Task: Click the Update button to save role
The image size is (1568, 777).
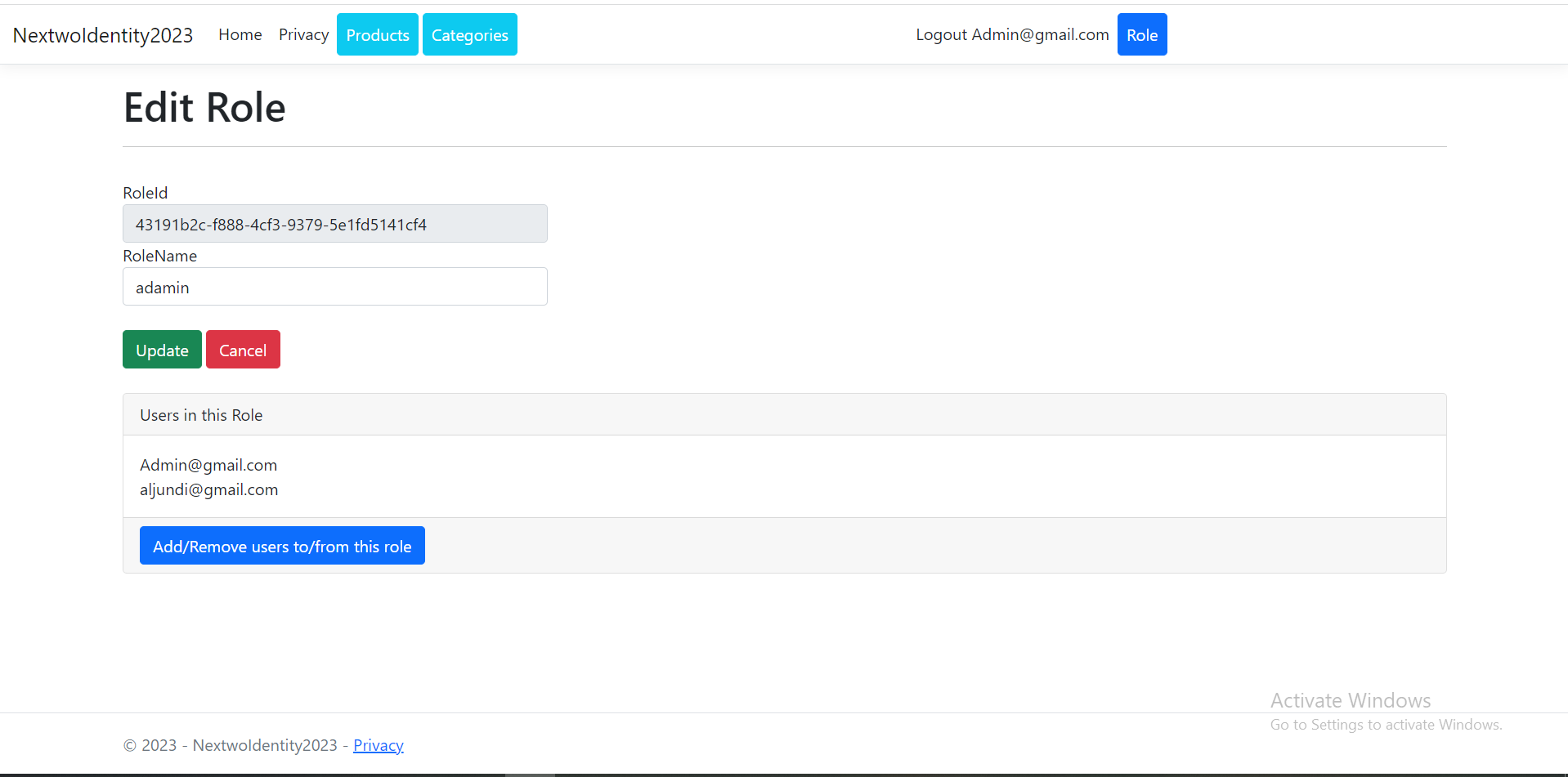Action: [161, 349]
